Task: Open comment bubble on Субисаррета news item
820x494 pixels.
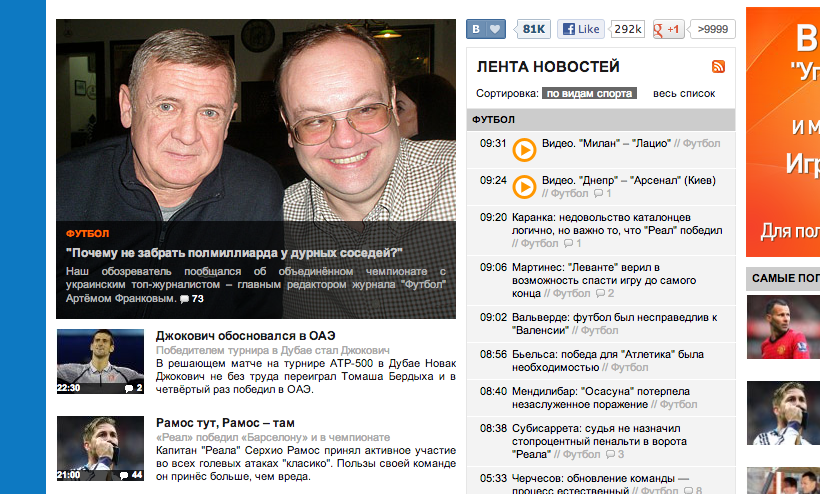Action: (x=614, y=454)
